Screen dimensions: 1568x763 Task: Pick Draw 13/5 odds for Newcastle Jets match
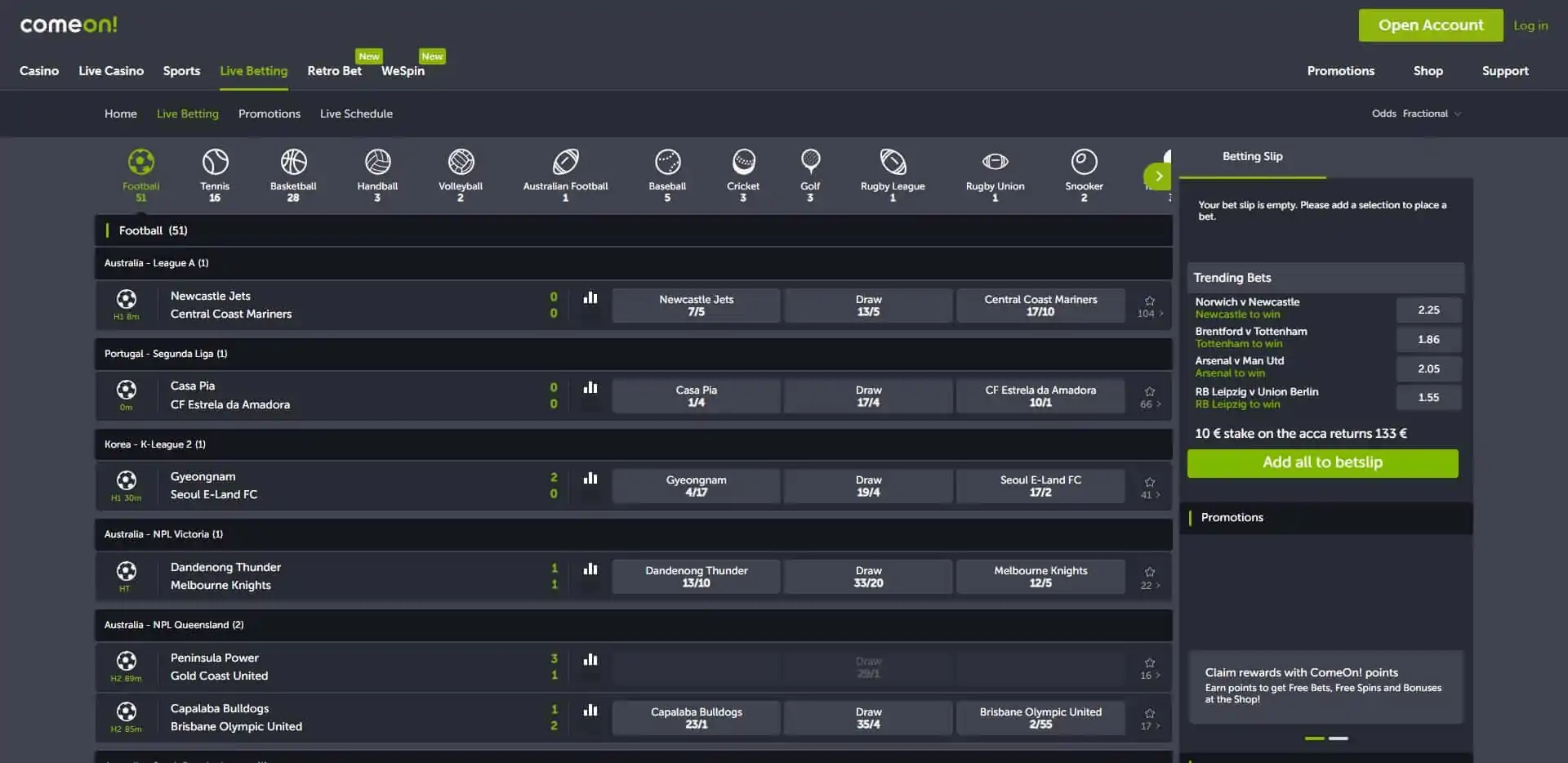click(x=868, y=306)
